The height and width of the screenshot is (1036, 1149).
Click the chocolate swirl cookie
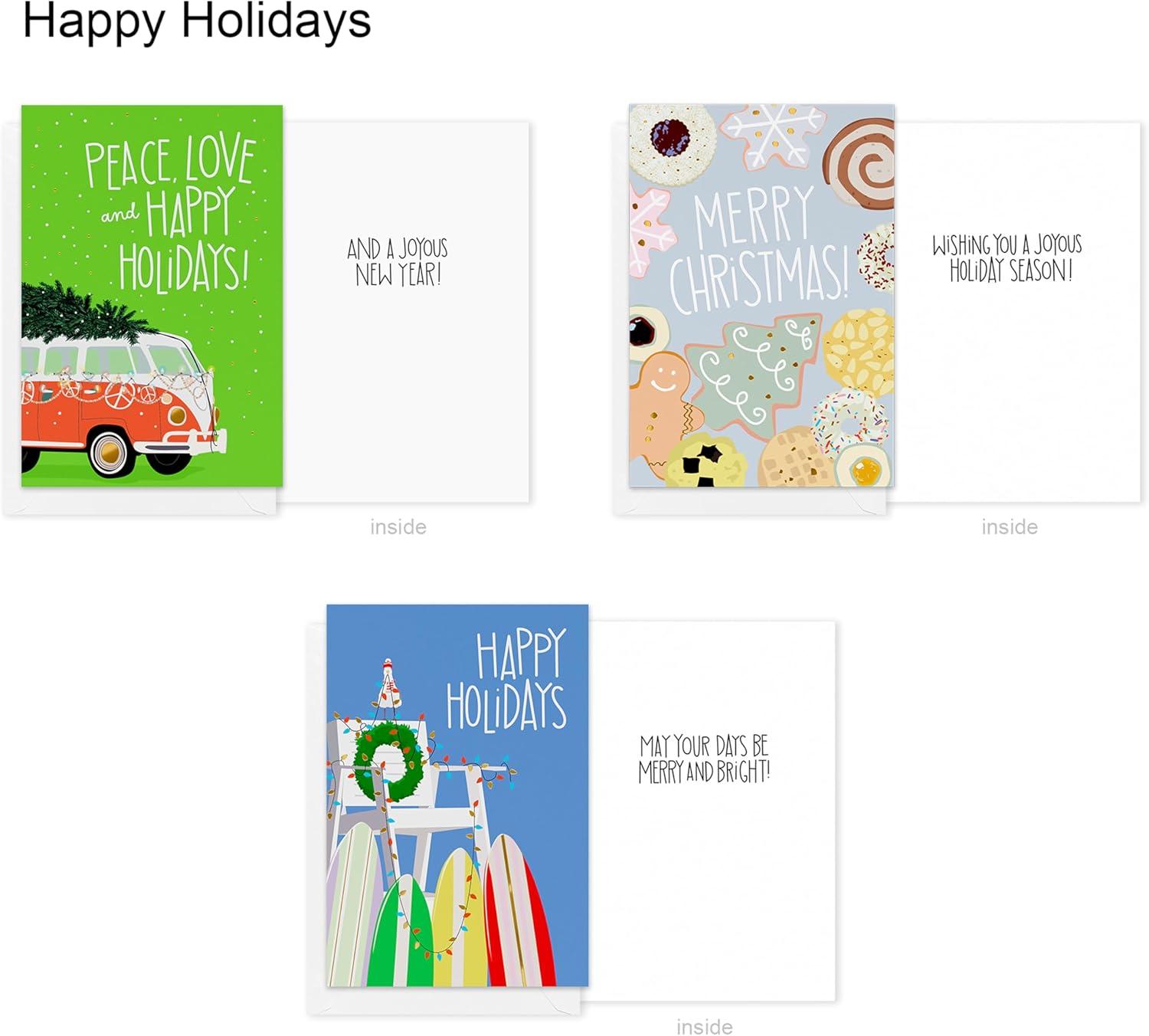coord(860,163)
